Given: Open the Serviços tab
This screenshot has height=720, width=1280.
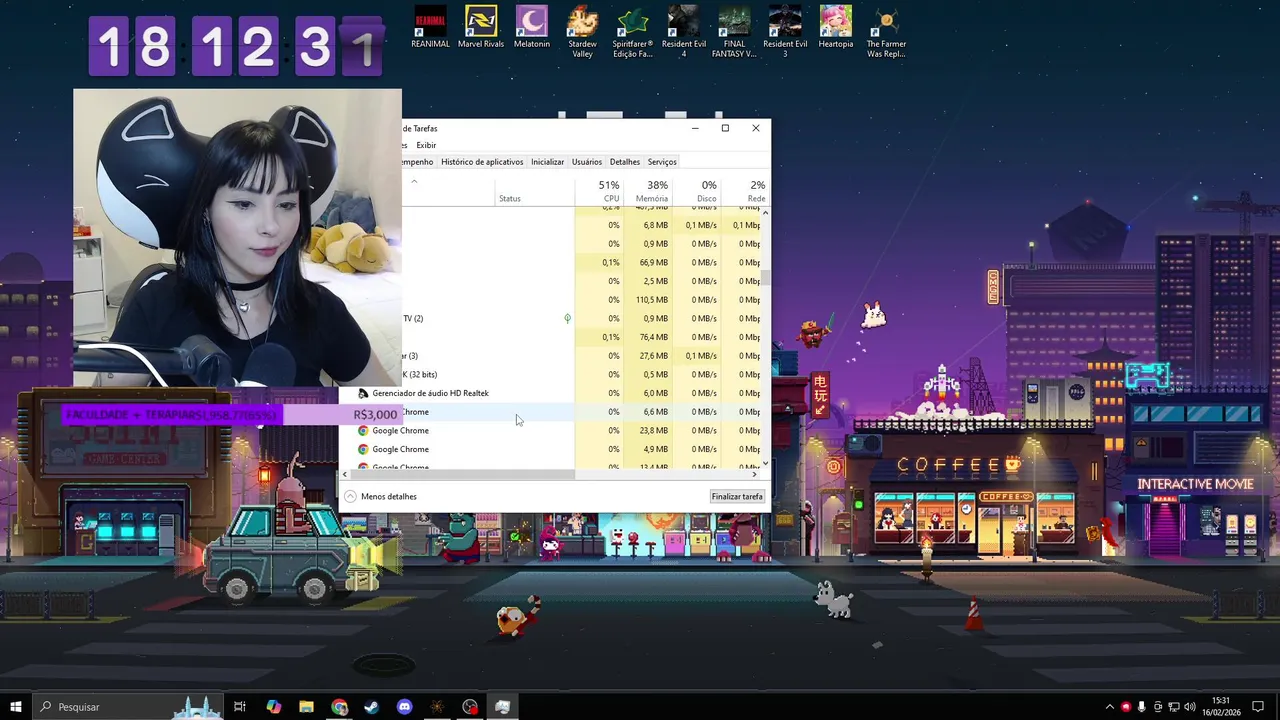Looking at the screenshot, I should [x=662, y=162].
